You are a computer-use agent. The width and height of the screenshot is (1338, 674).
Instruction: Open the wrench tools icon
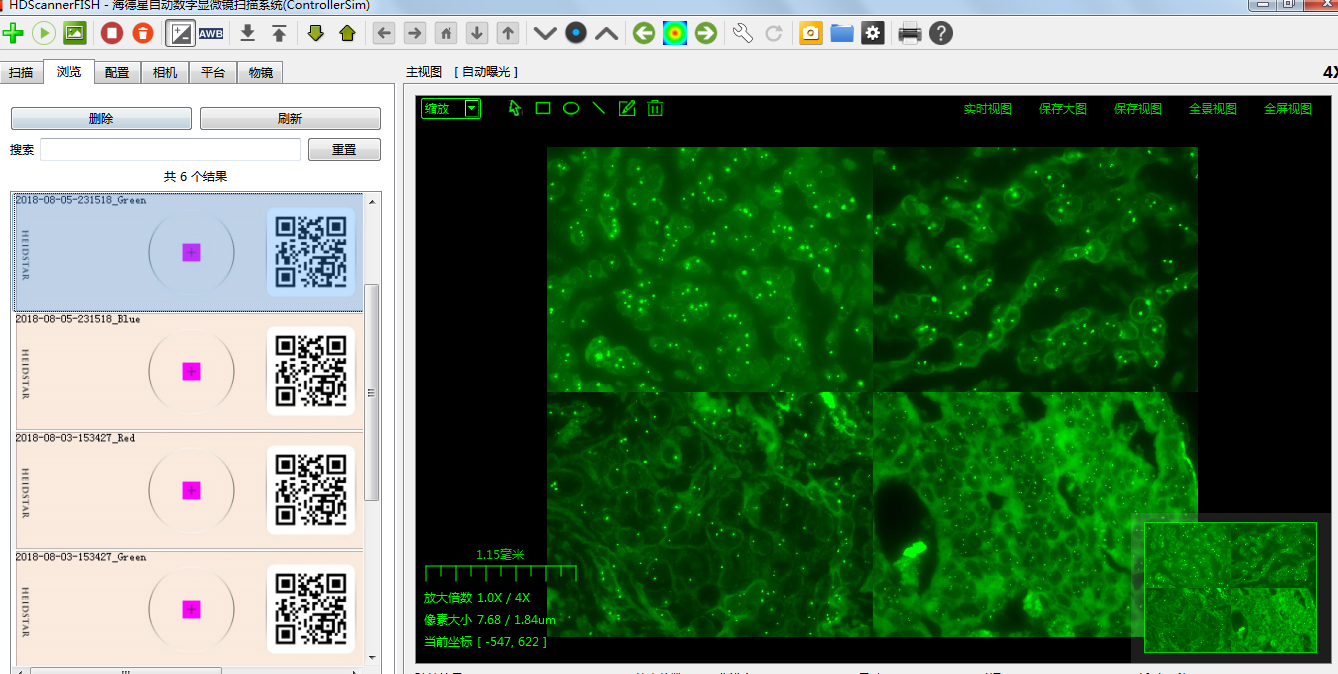(742, 33)
